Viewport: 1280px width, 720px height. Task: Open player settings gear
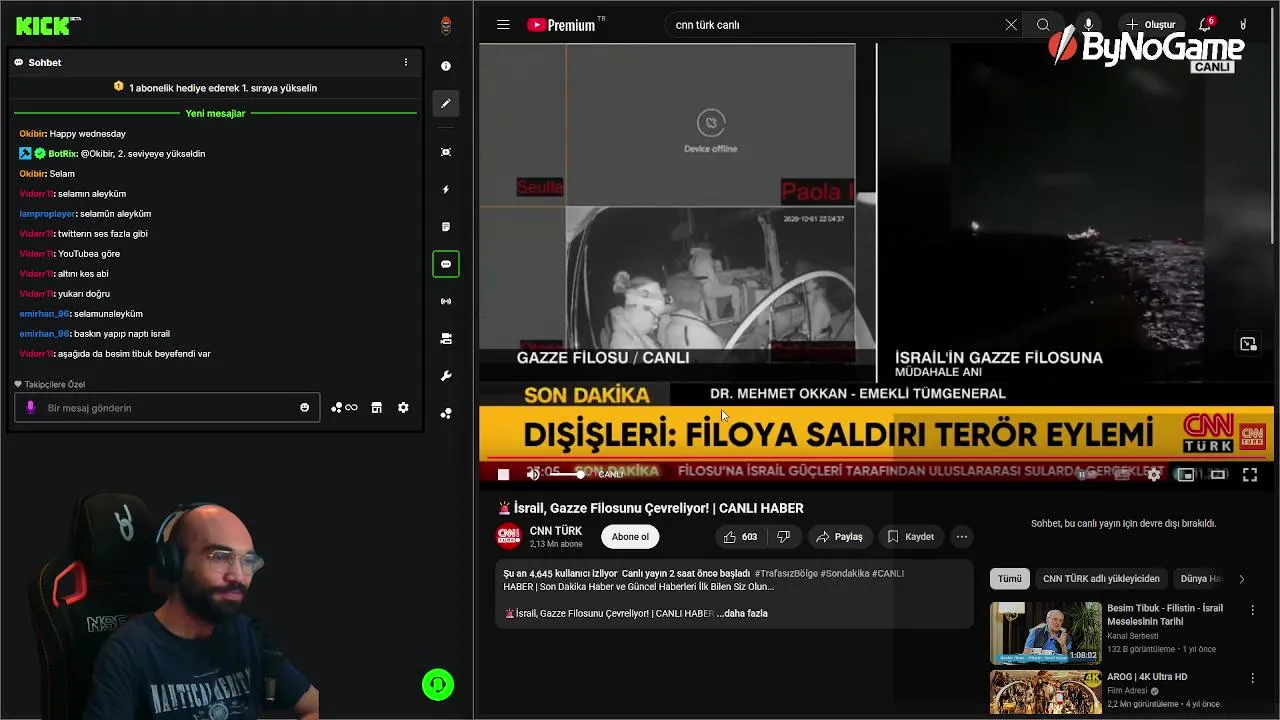pyautogui.click(x=1153, y=475)
